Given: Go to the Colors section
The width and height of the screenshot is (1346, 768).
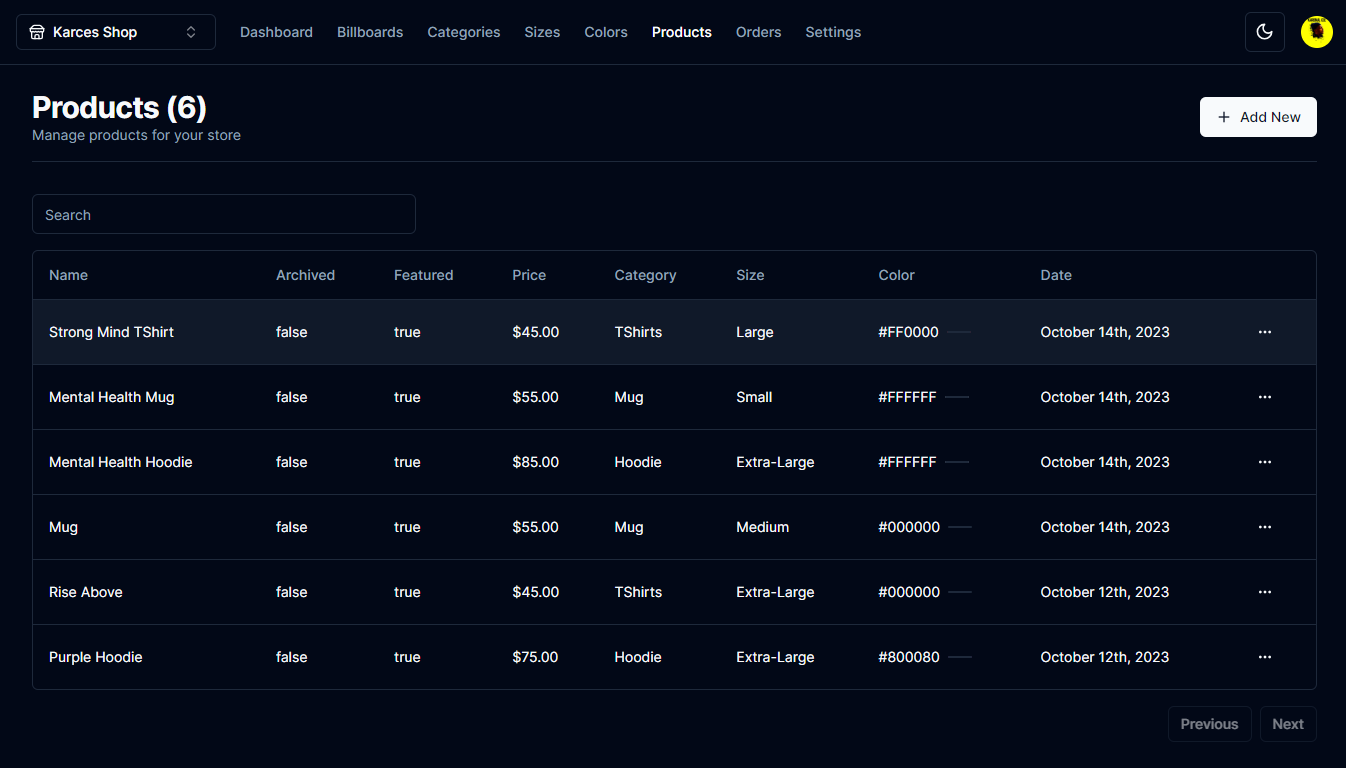Looking at the screenshot, I should click(x=605, y=31).
